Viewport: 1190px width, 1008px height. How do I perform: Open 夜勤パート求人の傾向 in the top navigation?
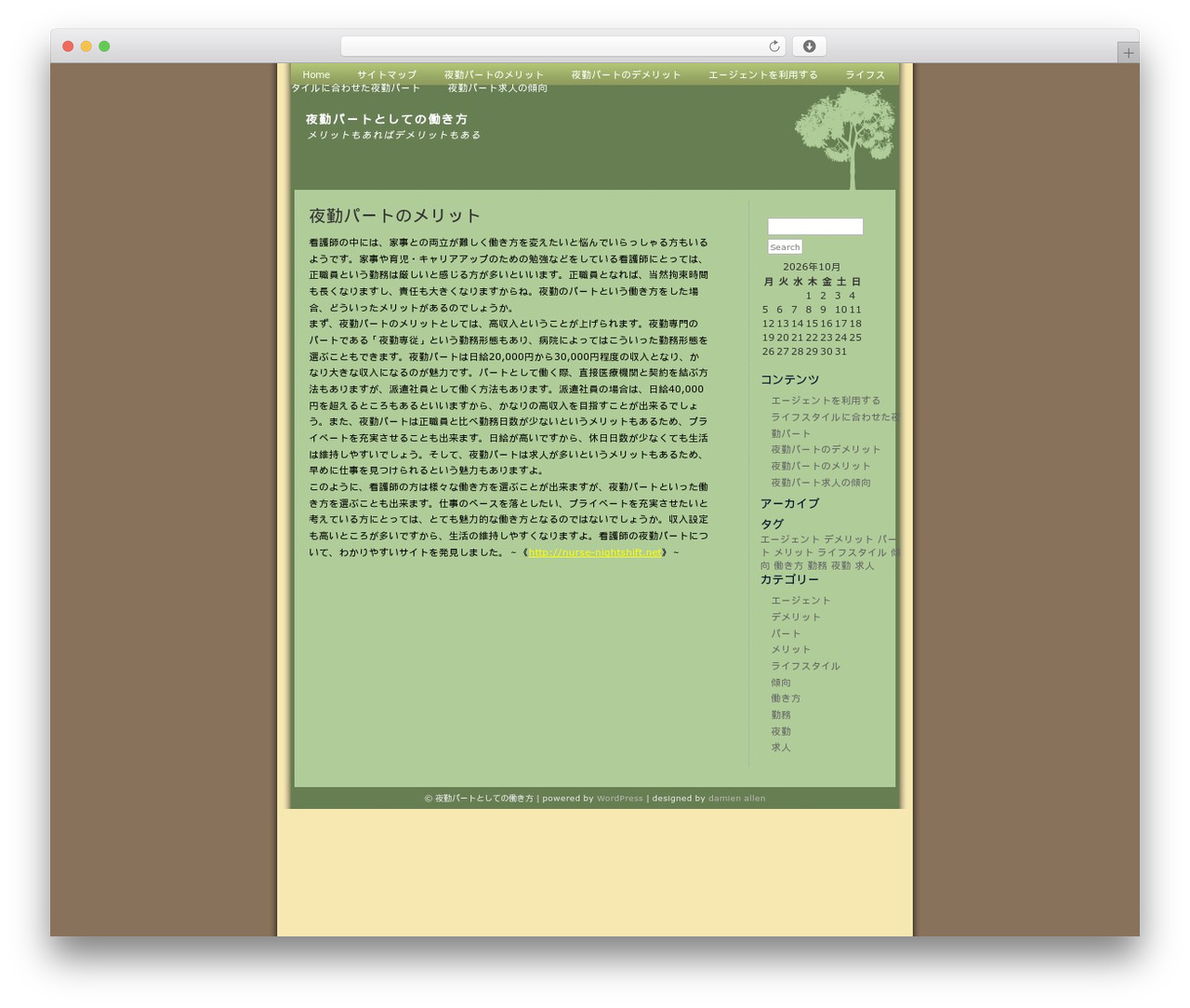point(497,88)
